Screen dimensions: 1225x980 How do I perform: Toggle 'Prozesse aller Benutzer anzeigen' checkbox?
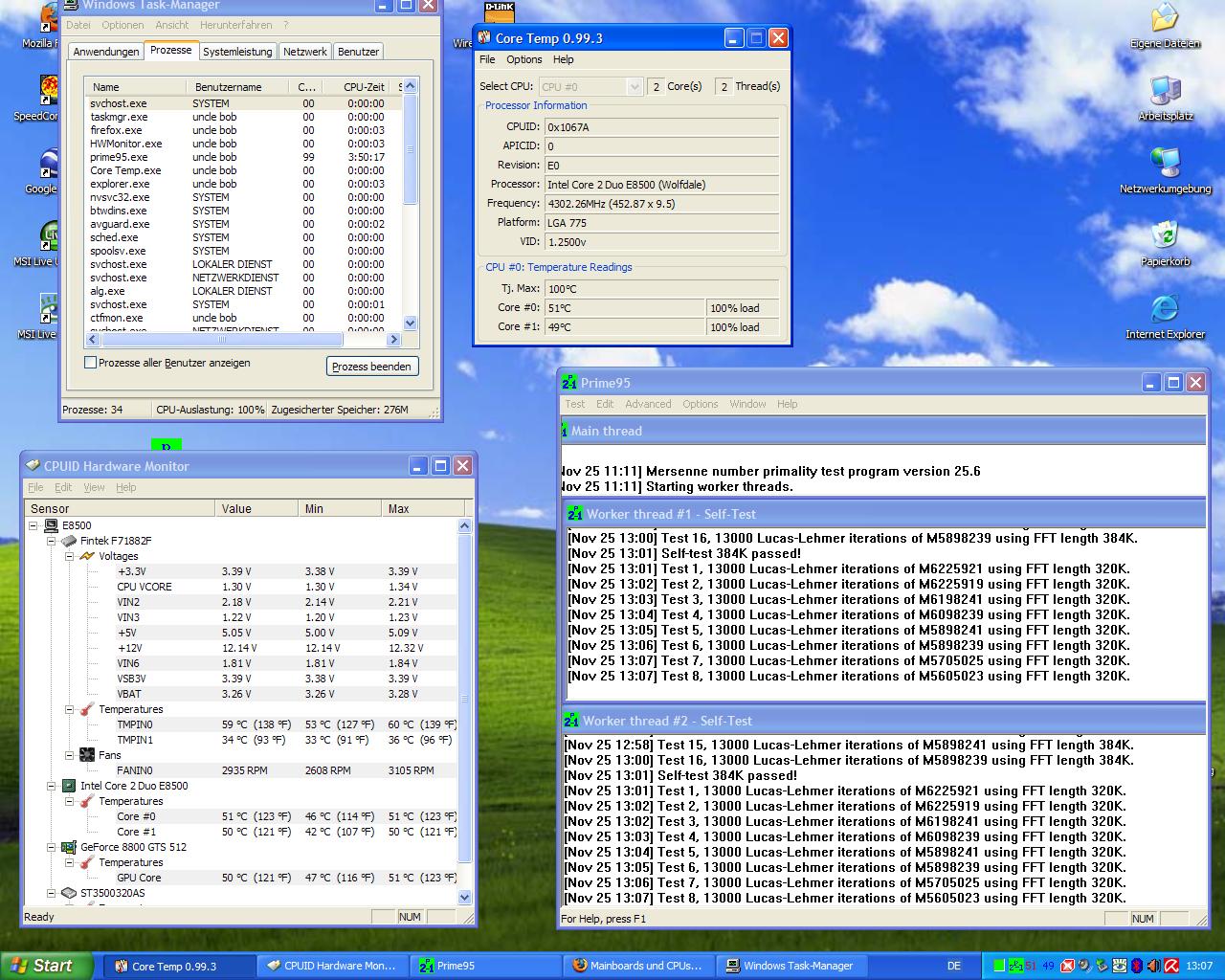click(x=91, y=363)
